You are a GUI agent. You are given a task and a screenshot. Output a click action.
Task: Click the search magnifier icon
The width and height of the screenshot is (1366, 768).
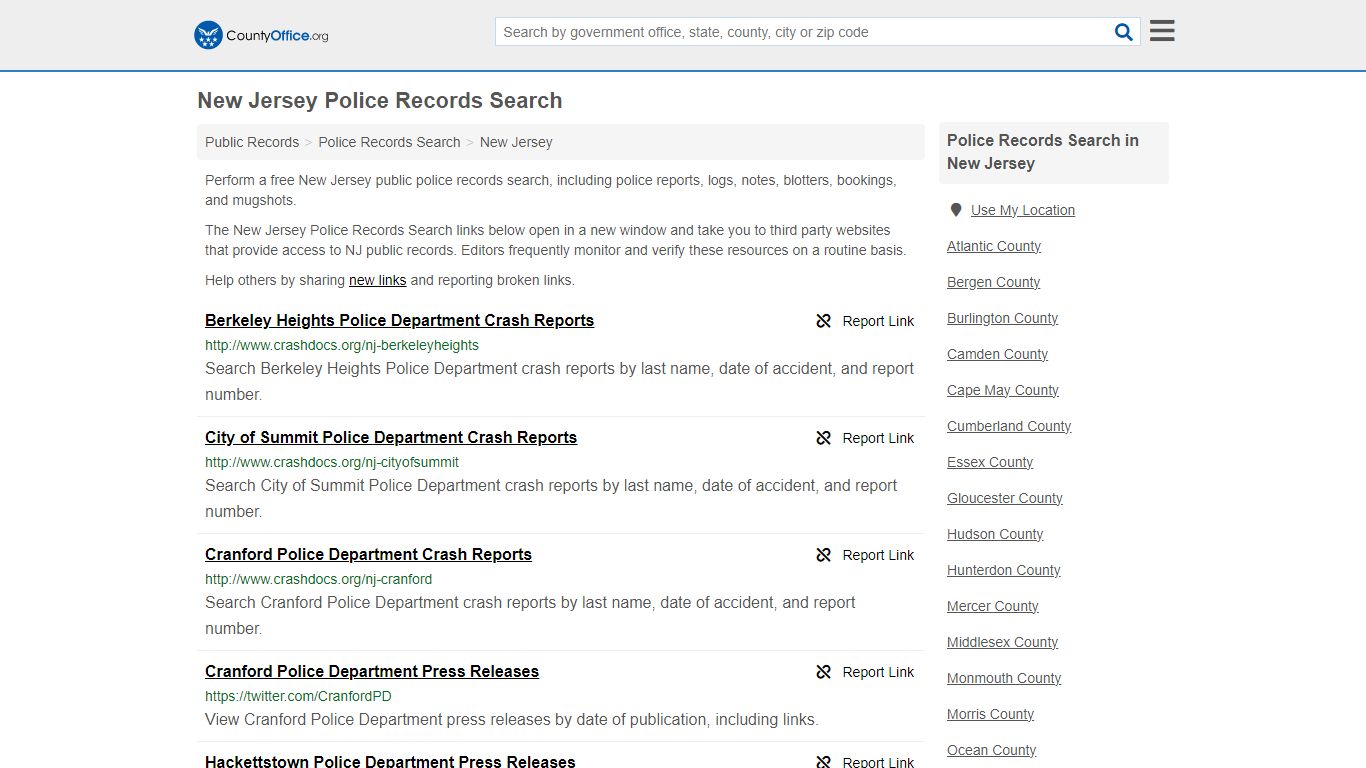1124,32
